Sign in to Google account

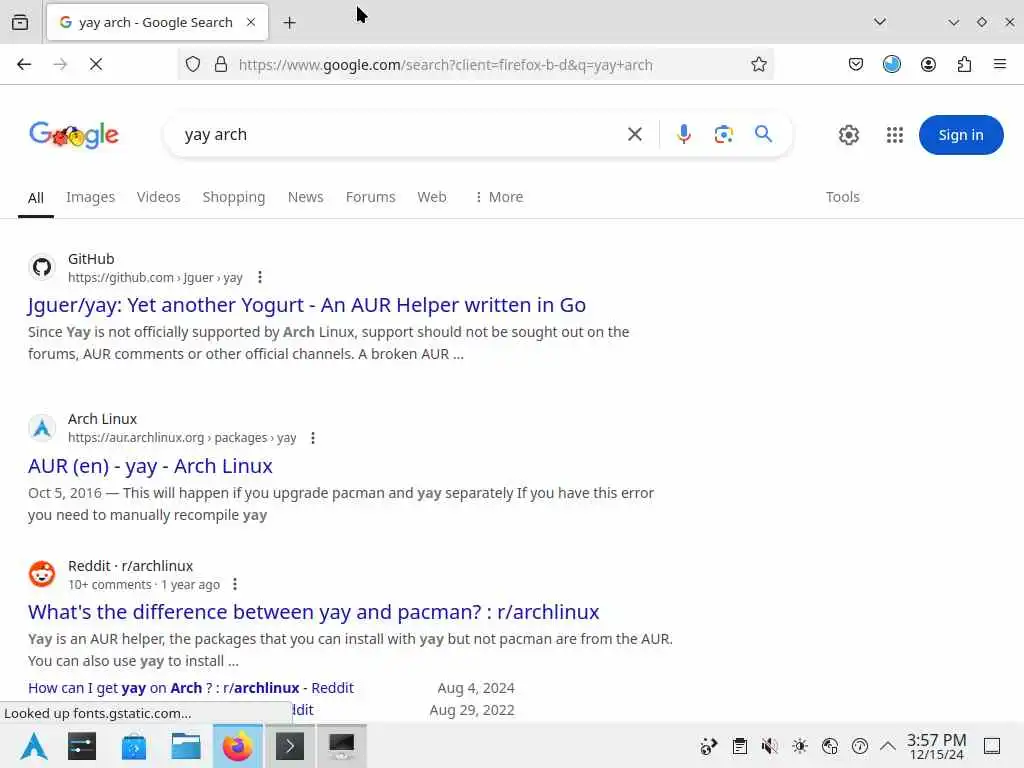point(961,135)
